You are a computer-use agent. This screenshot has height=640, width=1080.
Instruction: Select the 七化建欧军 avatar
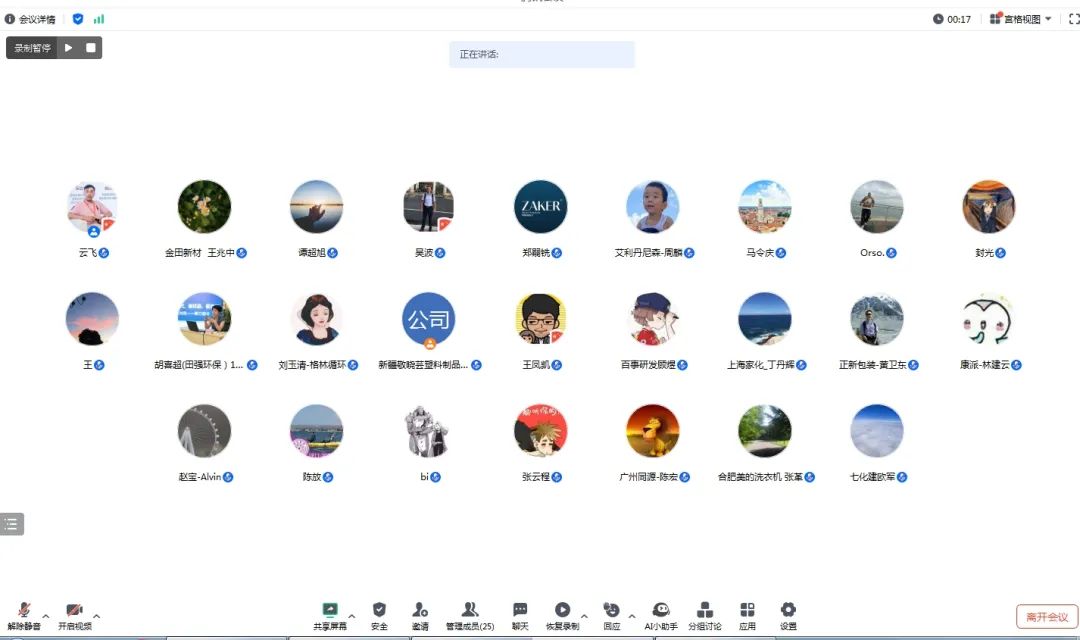tap(877, 431)
